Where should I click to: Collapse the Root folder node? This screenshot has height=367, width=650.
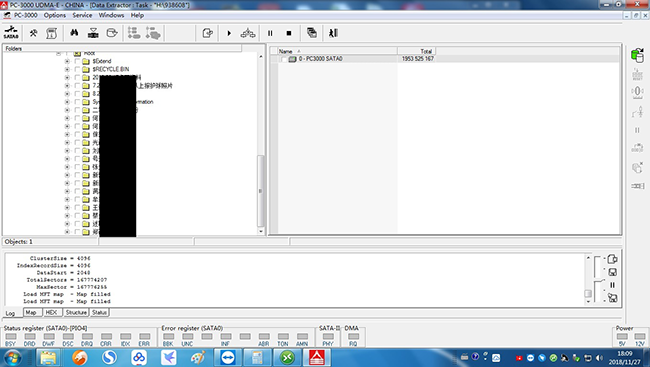58,53
